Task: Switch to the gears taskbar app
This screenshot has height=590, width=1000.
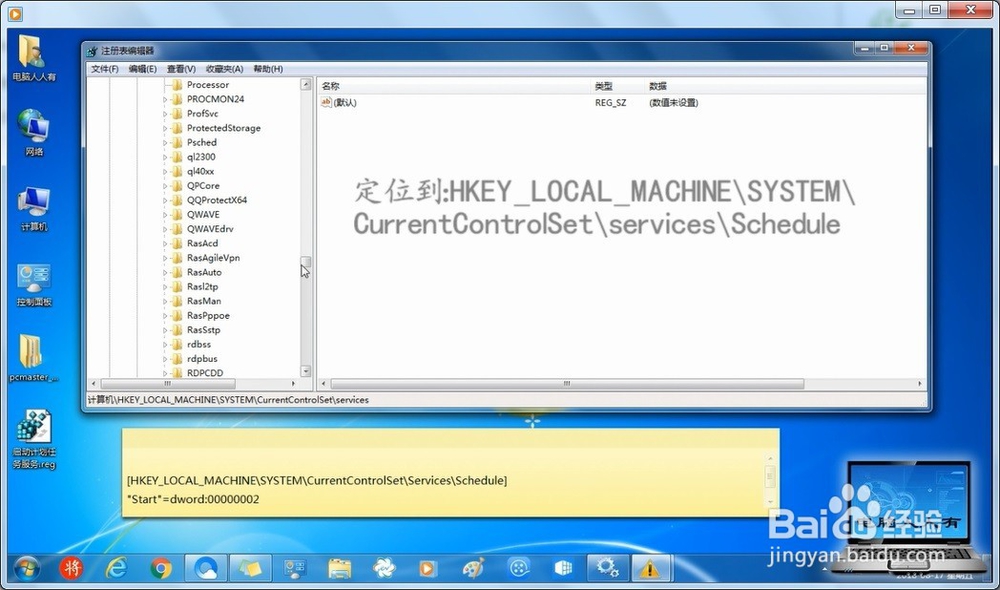Action: point(607,567)
